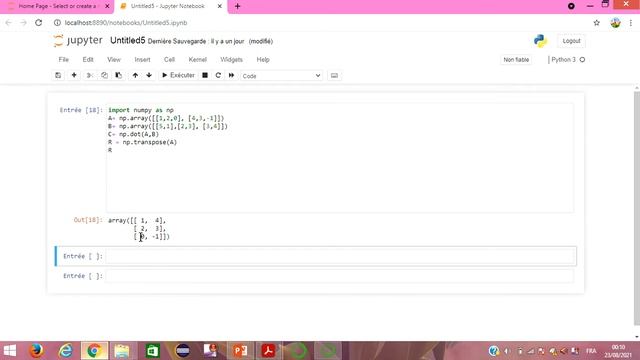Click the Non fiable trust button
This screenshot has width=640, height=360.
[x=516, y=60]
